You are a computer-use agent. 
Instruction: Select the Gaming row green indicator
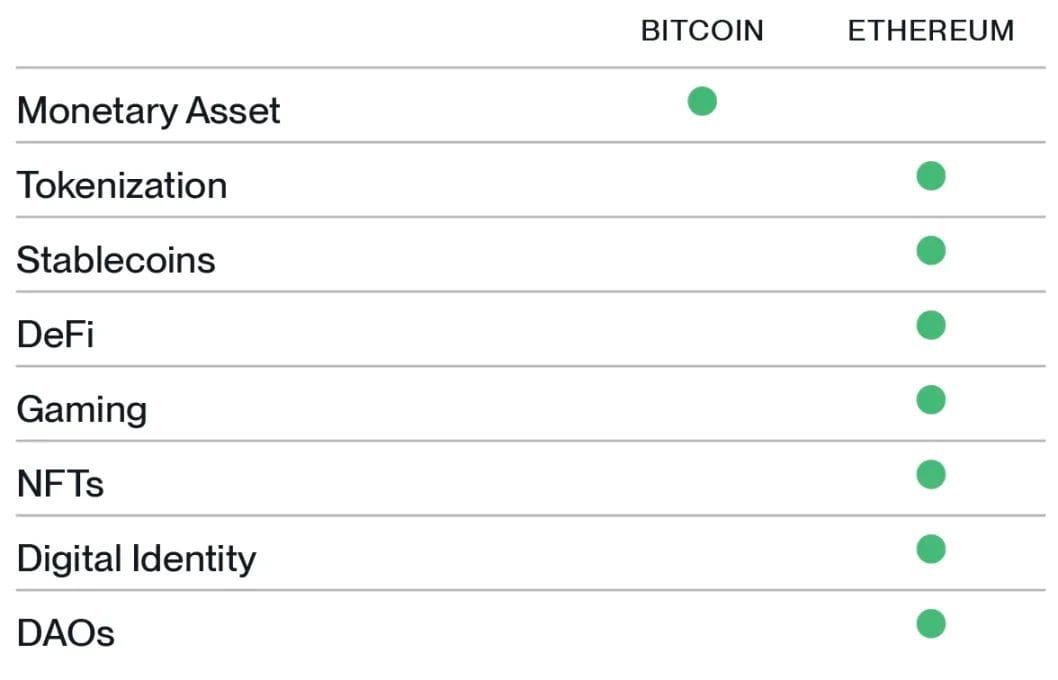[x=930, y=399]
